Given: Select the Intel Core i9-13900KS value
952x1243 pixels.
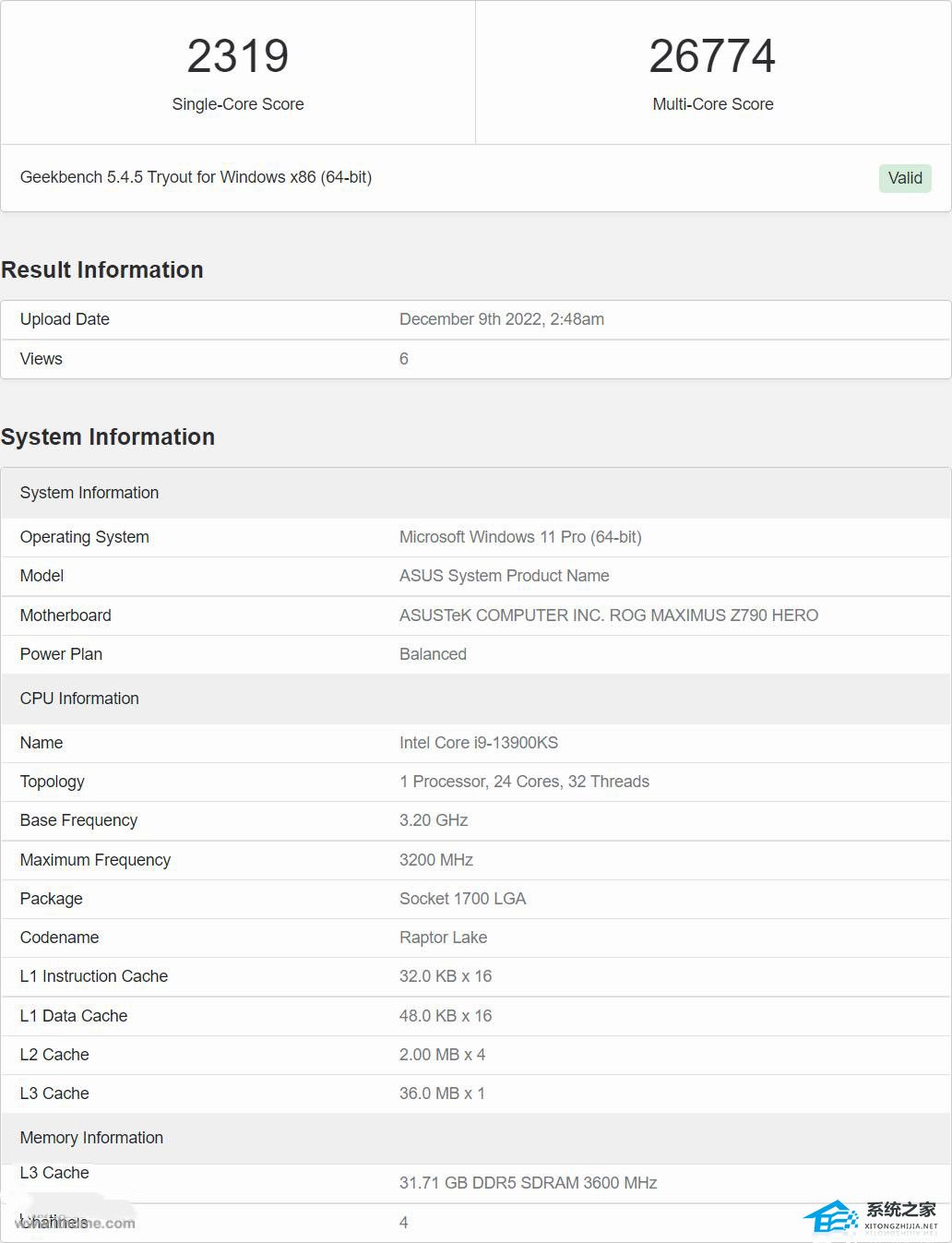Looking at the screenshot, I should (479, 743).
